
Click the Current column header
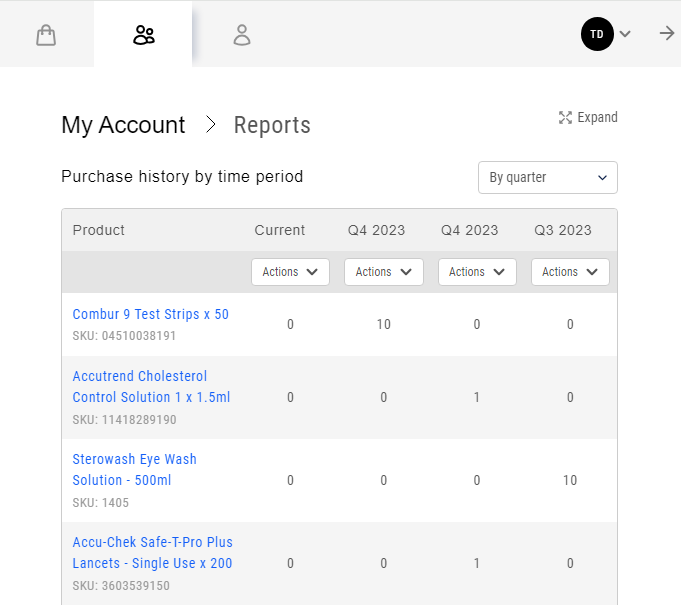pos(280,230)
